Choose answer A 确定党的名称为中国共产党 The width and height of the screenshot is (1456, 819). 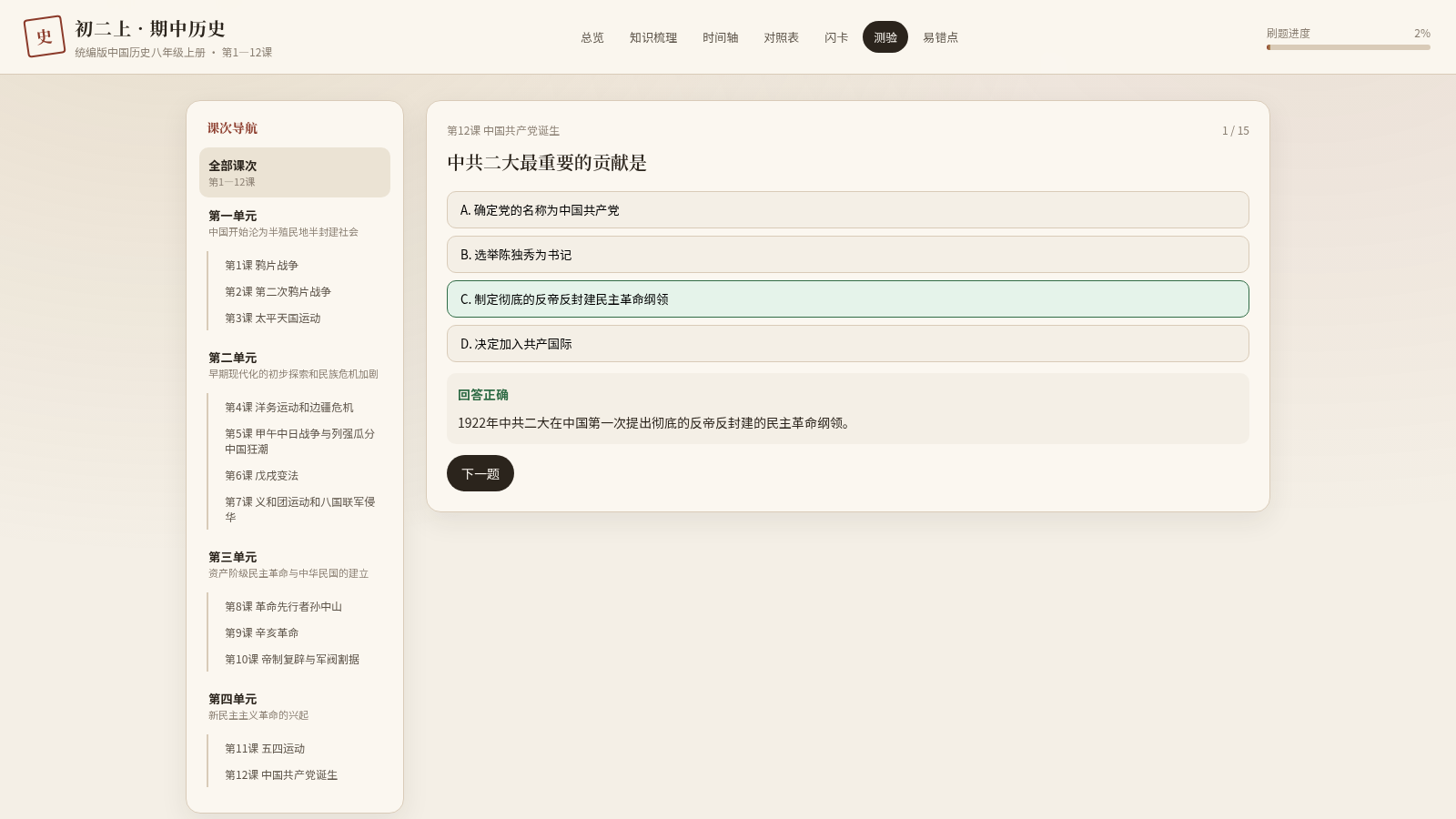click(x=848, y=210)
